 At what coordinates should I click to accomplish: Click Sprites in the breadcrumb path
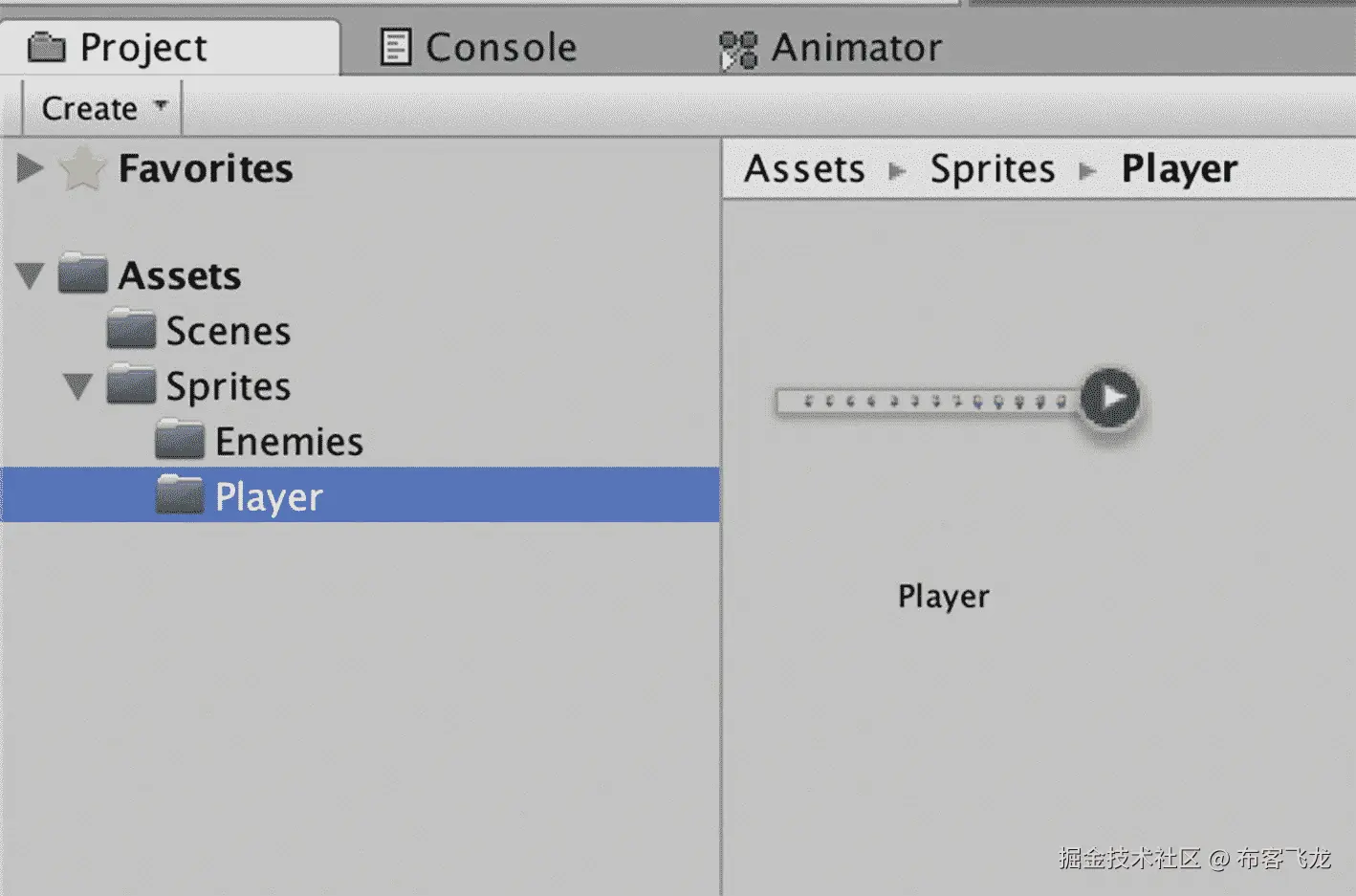coord(992,169)
